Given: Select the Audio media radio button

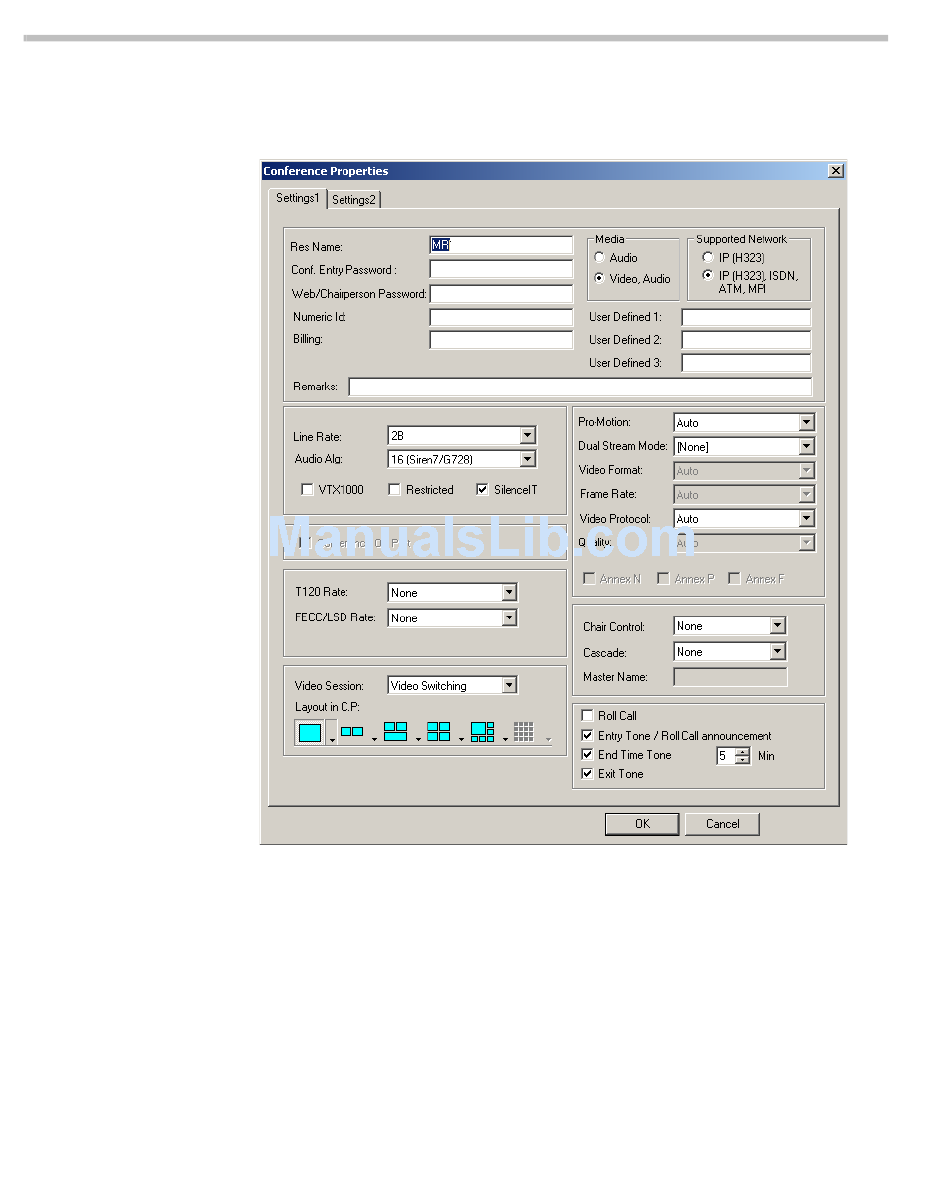Looking at the screenshot, I should [599, 257].
